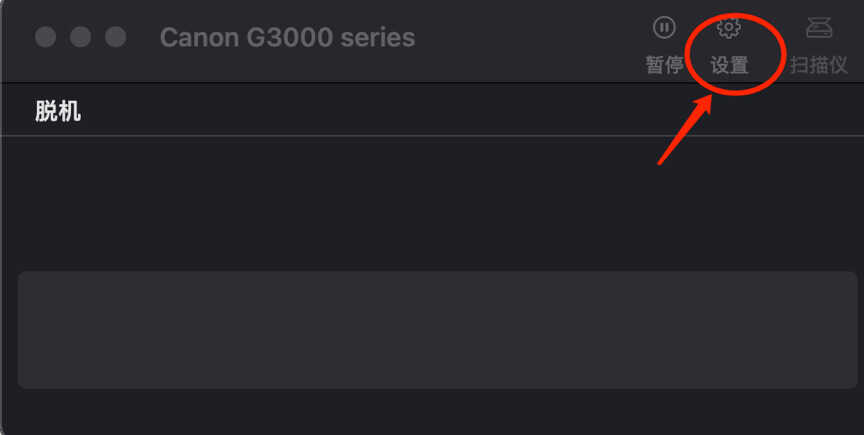Open the scanner icon in the toolbar
Viewport: 864px width, 435px height.
[x=818, y=28]
